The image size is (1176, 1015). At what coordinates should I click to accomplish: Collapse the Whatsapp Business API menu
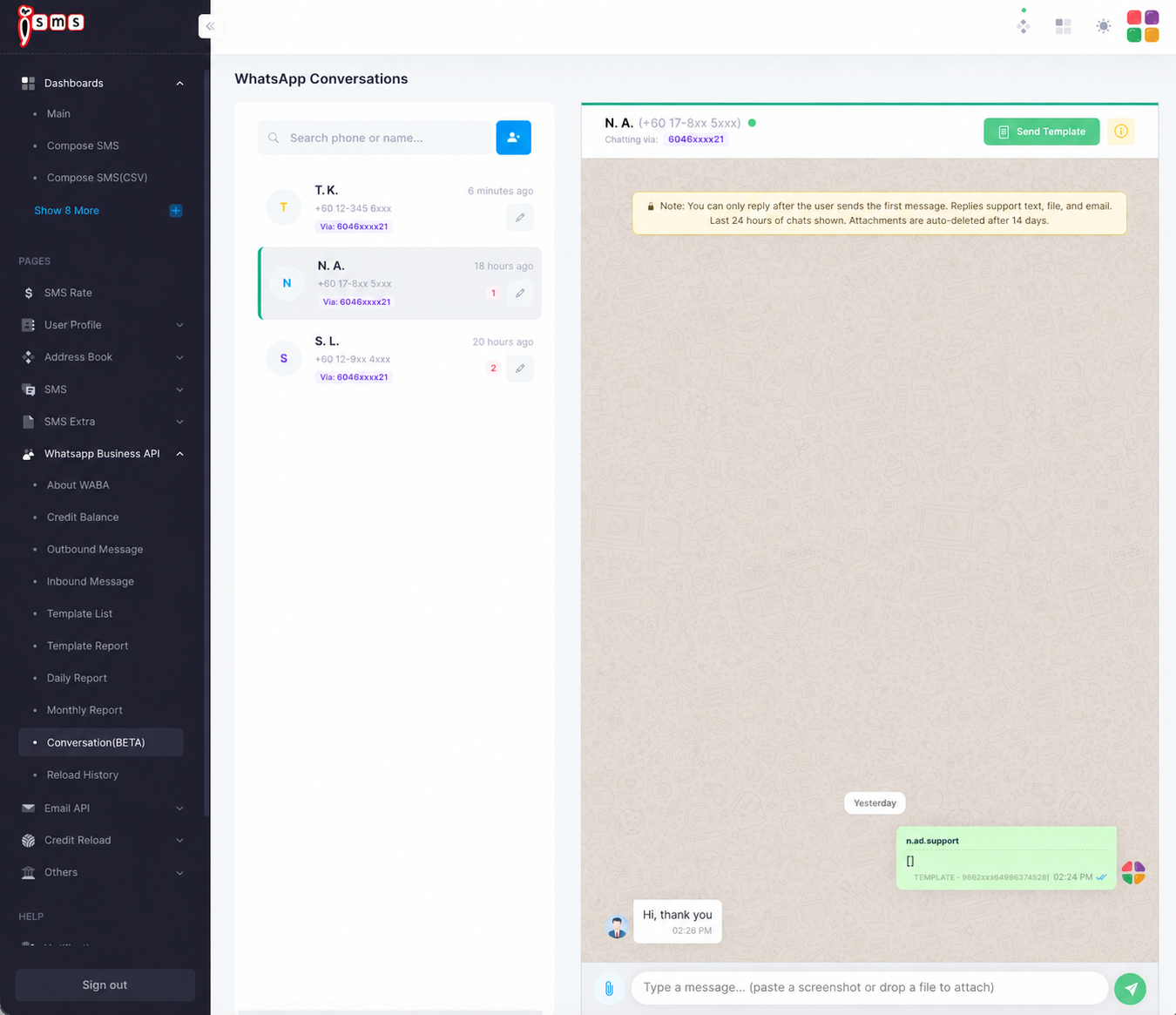click(179, 454)
